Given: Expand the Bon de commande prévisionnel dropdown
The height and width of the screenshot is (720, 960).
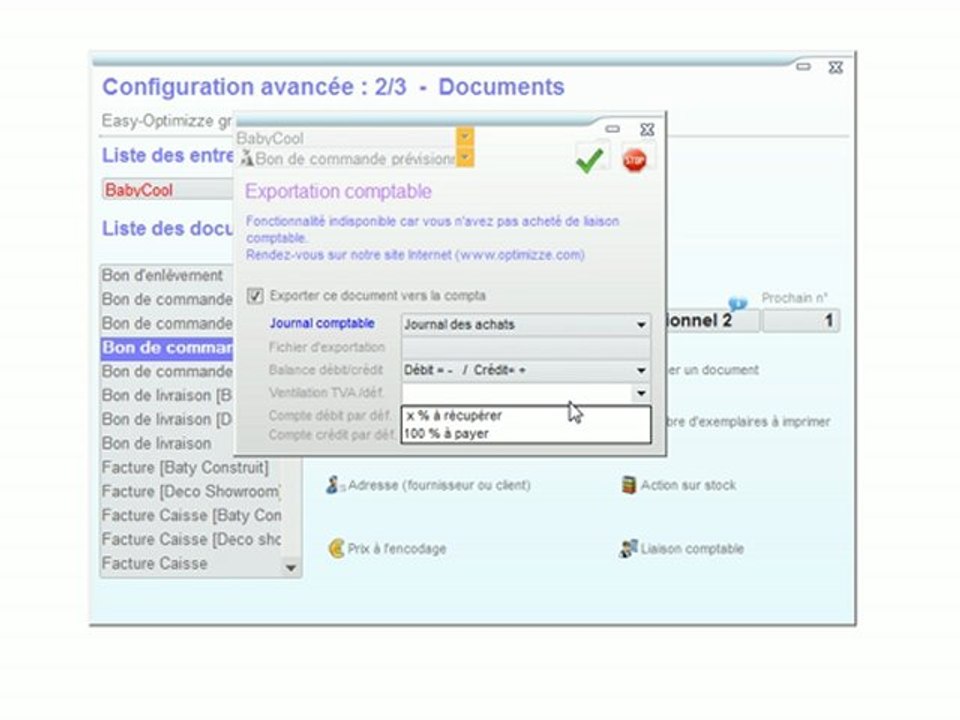Looking at the screenshot, I should (465, 158).
